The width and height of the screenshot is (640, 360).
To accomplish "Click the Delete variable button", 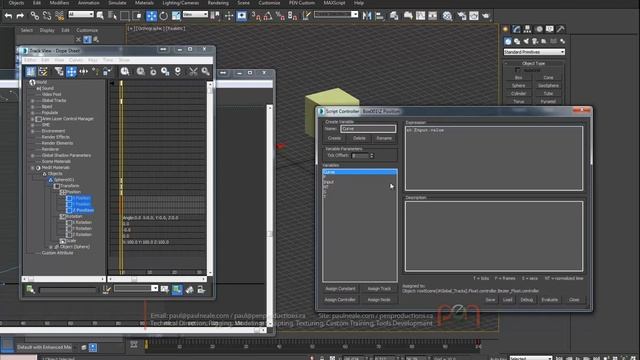I will tap(359, 138).
